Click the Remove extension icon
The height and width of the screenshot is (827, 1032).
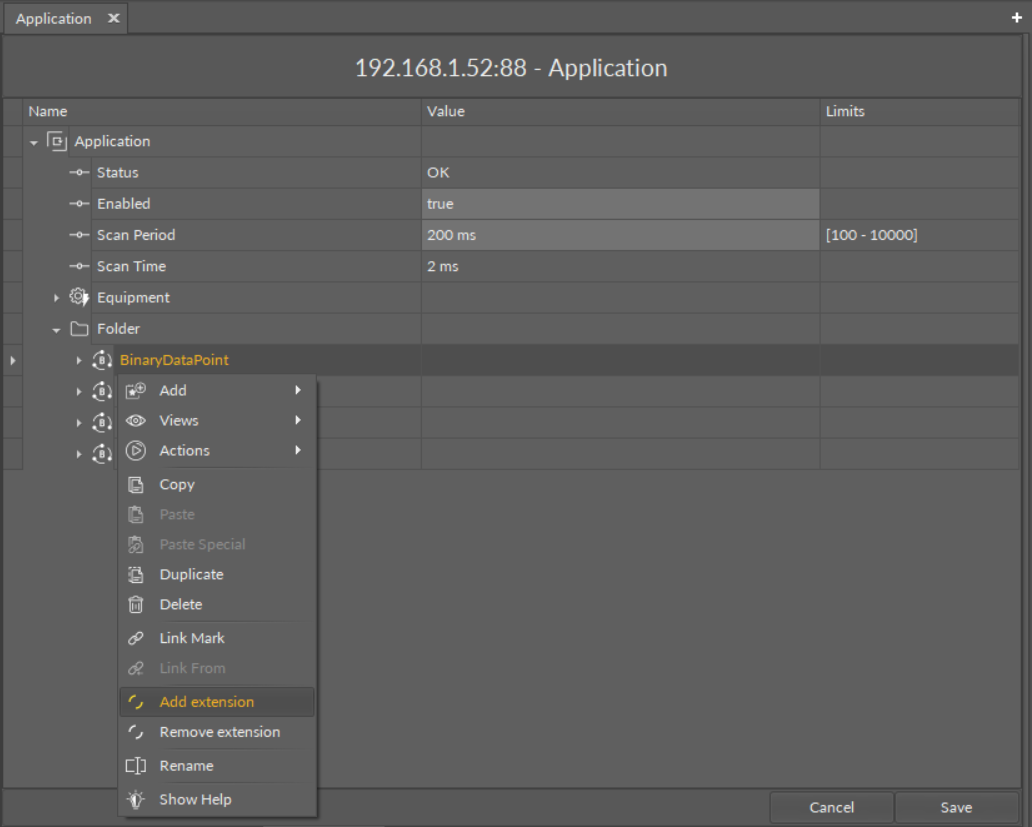coord(137,733)
